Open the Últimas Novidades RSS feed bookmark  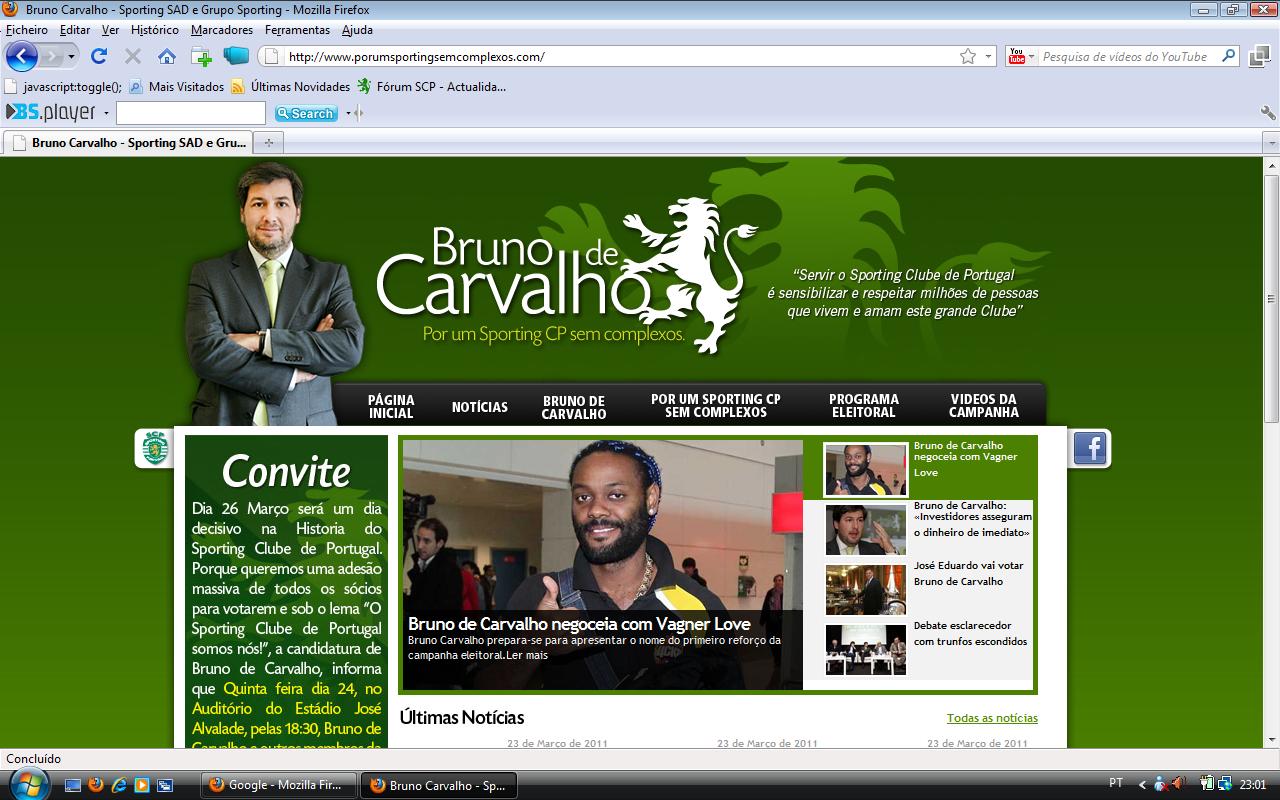click(291, 87)
